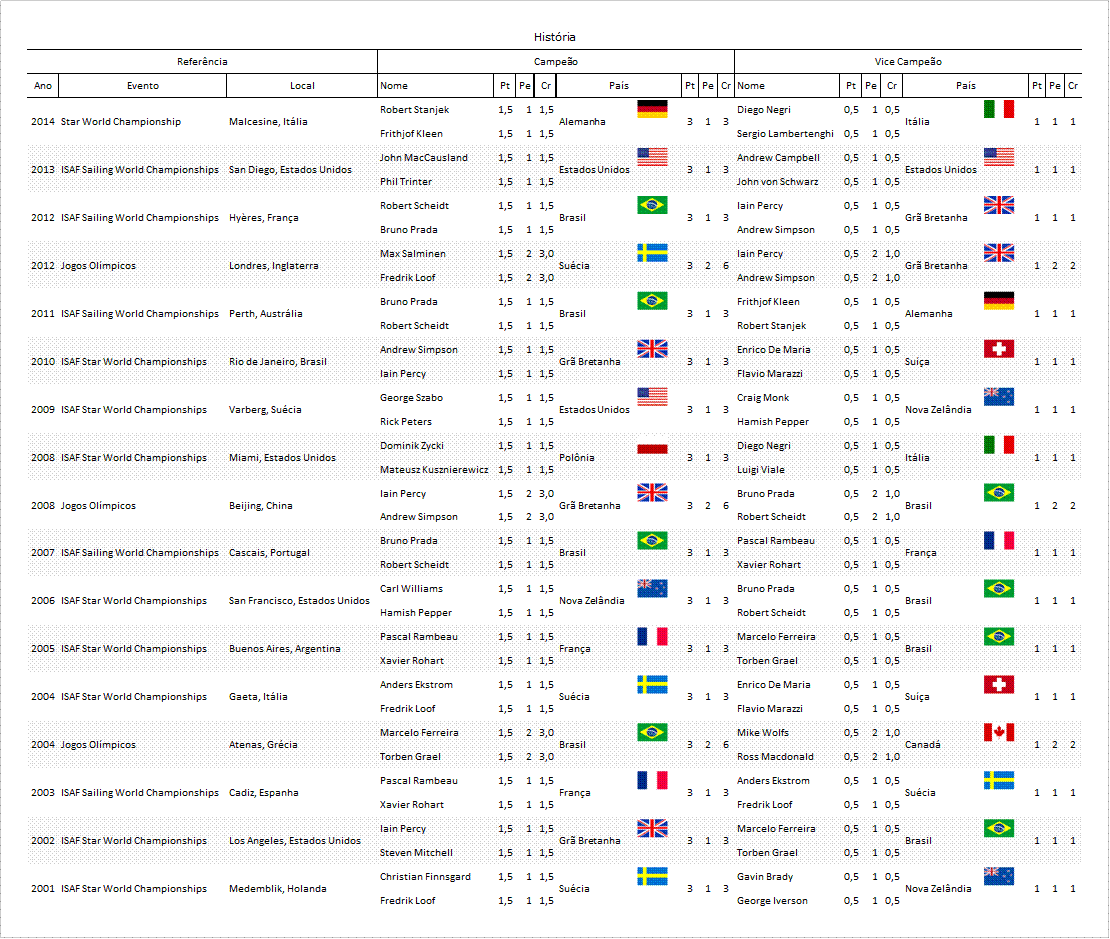Select the 'Buenos Aires, Argentina' cell
Screen dimensions: 1110x939
(285, 649)
